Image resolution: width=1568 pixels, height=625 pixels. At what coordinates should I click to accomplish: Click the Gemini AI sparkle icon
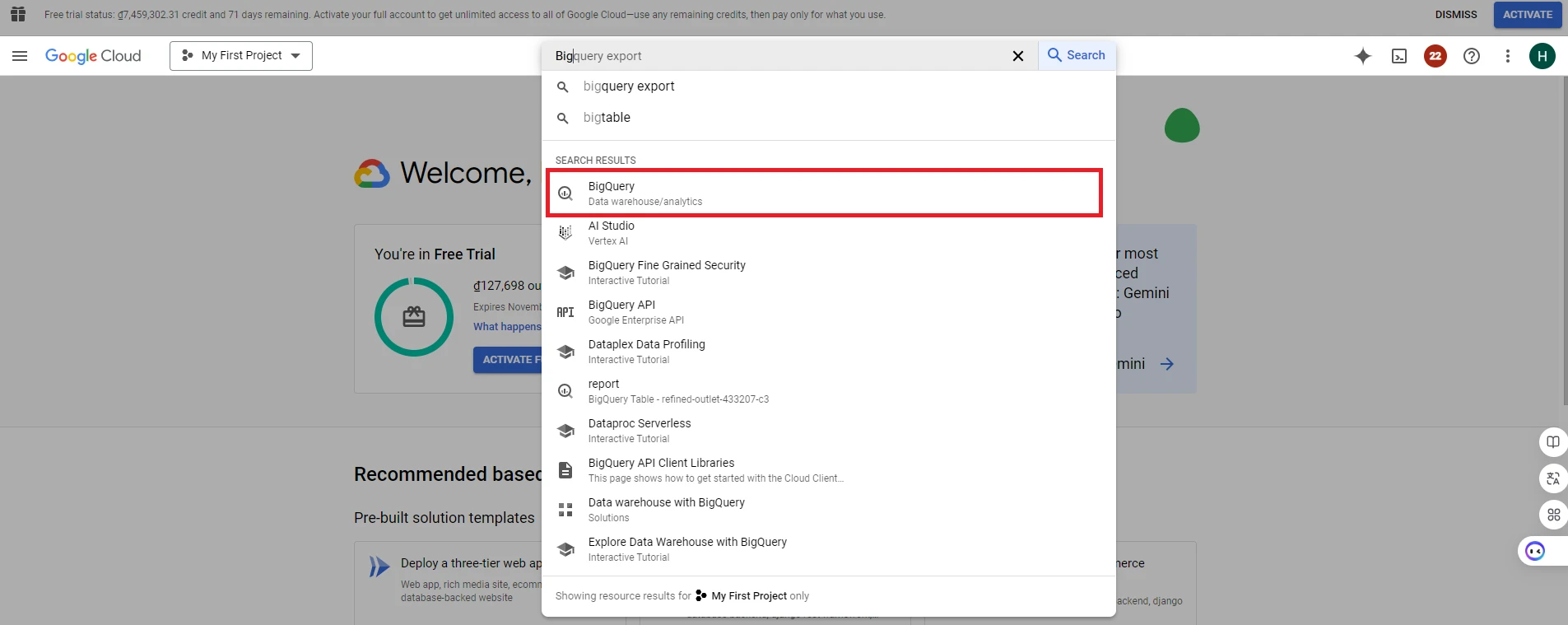(1363, 56)
